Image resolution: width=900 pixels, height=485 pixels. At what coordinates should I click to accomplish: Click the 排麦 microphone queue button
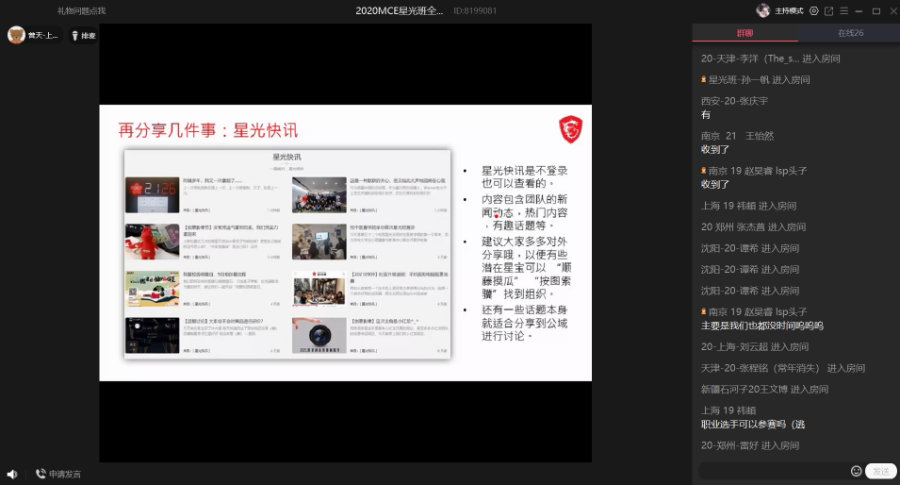click(82, 36)
